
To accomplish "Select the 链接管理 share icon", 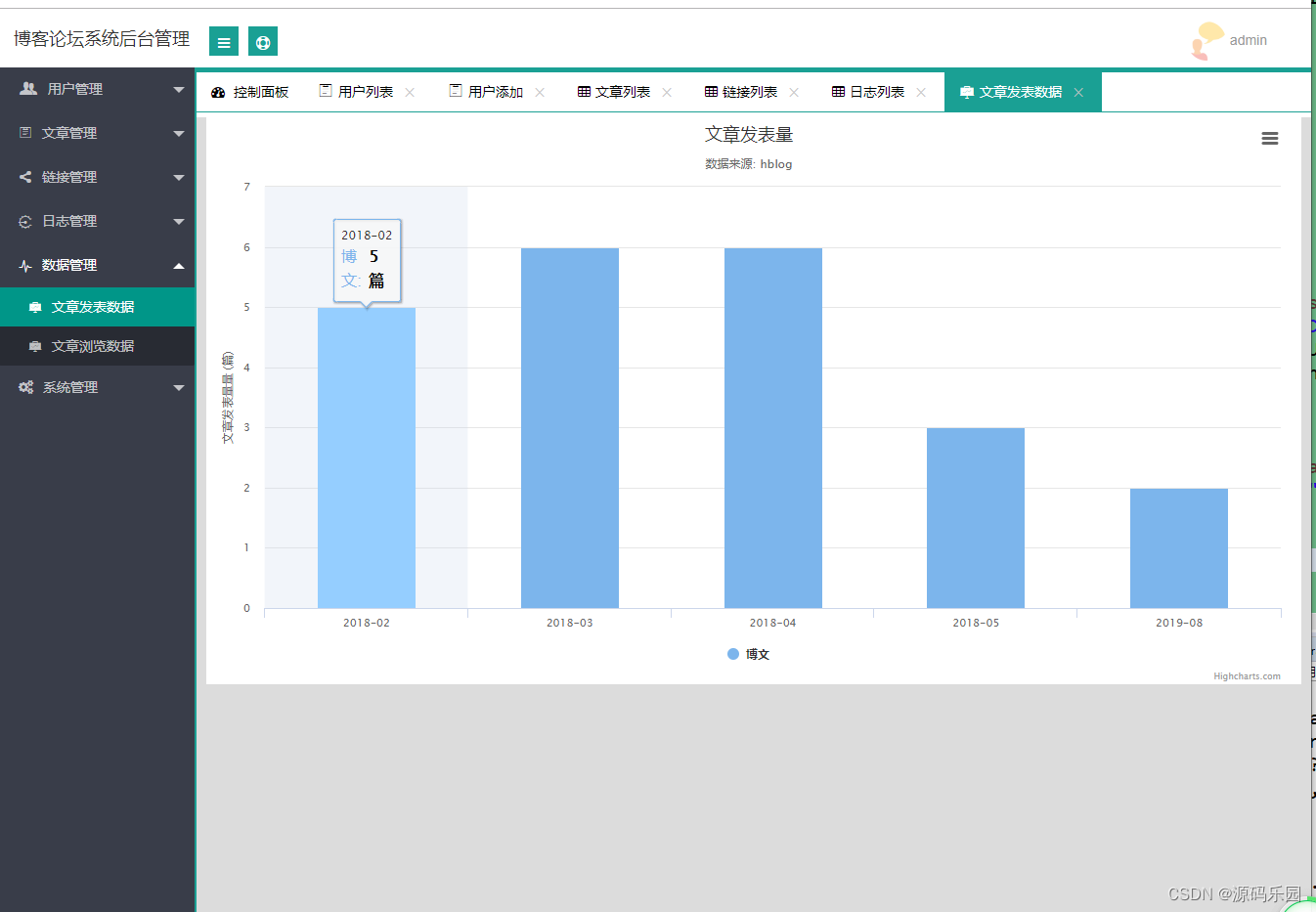I will [x=23, y=177].
